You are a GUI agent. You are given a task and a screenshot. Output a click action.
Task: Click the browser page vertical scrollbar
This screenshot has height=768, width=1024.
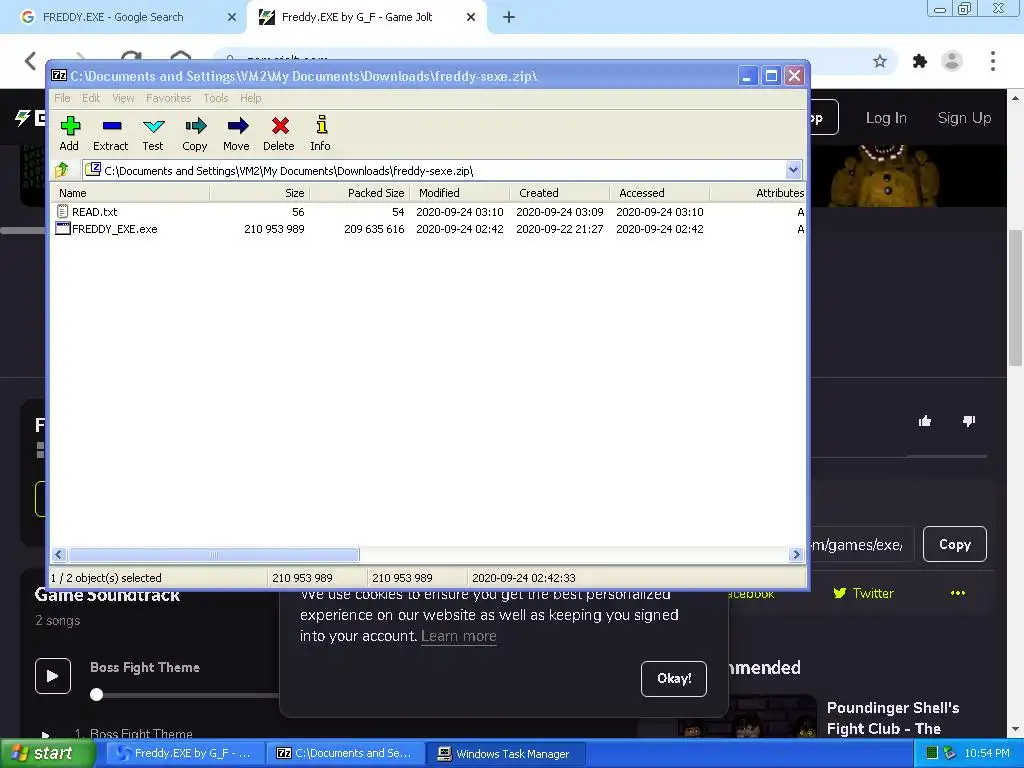pos(1016,298)
